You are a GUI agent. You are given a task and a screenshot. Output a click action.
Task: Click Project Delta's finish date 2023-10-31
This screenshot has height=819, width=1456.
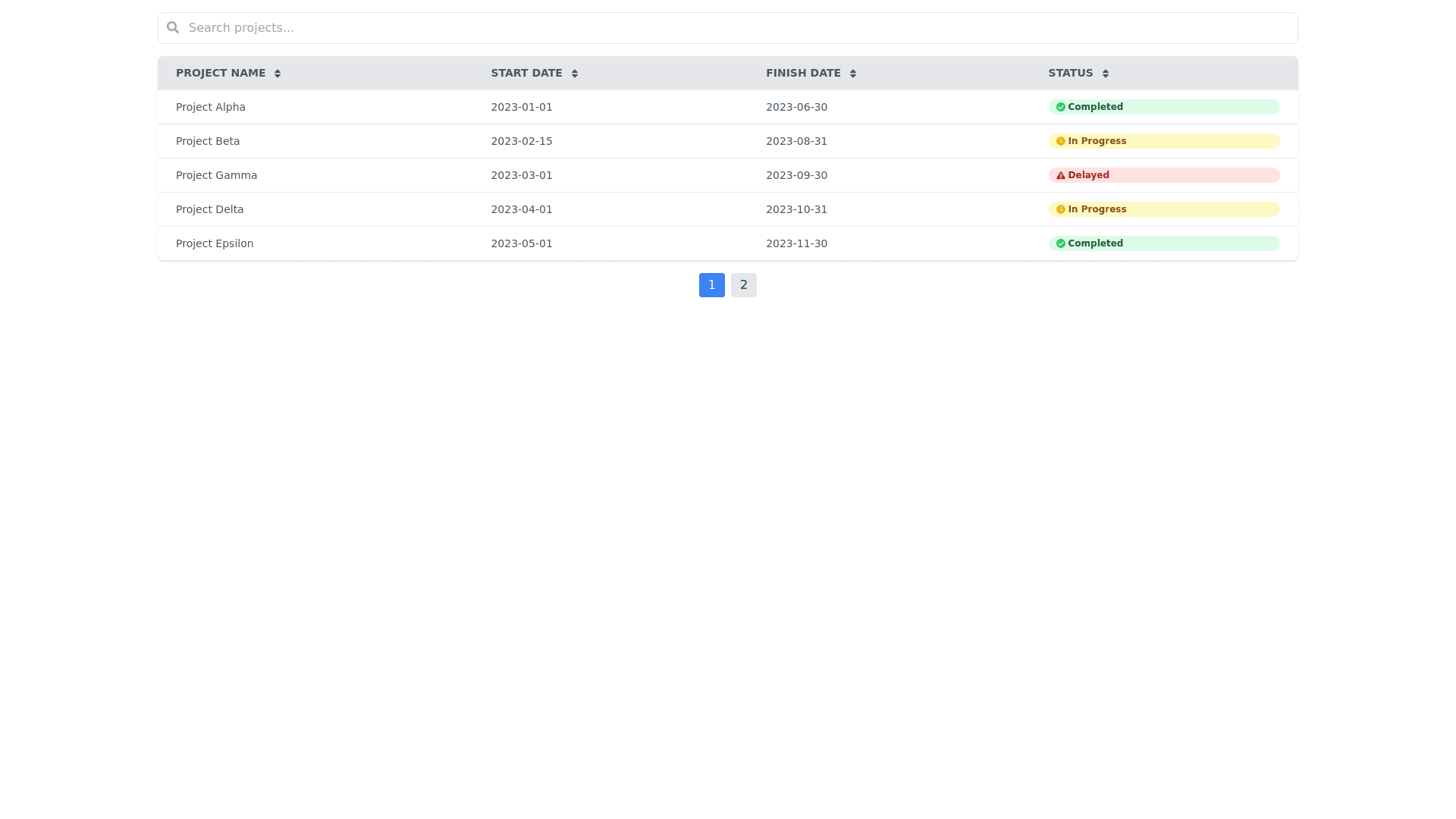[796, 209]
